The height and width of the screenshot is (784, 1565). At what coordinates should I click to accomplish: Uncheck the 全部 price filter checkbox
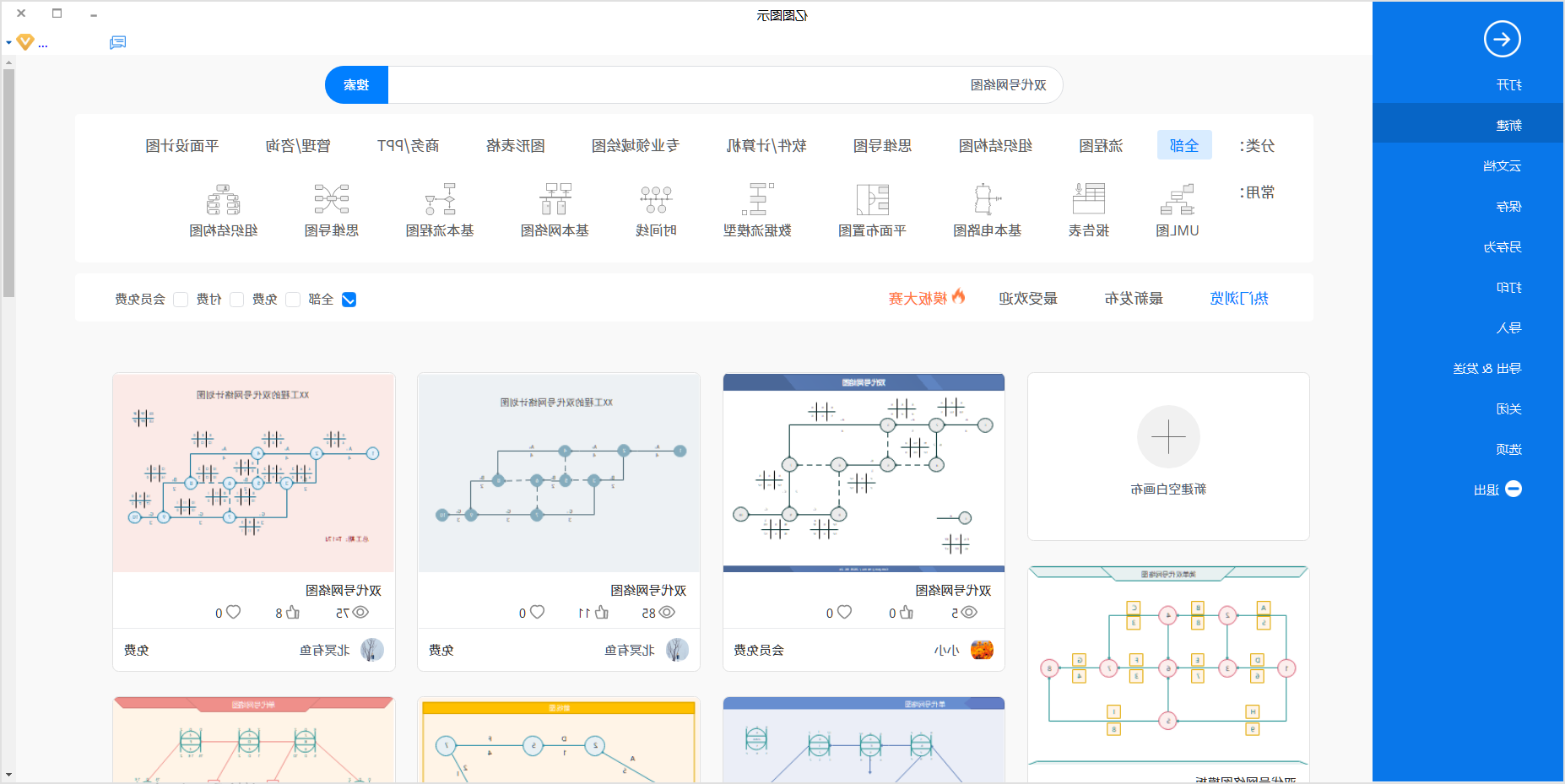pyautogui.click(x=349, y=299)
